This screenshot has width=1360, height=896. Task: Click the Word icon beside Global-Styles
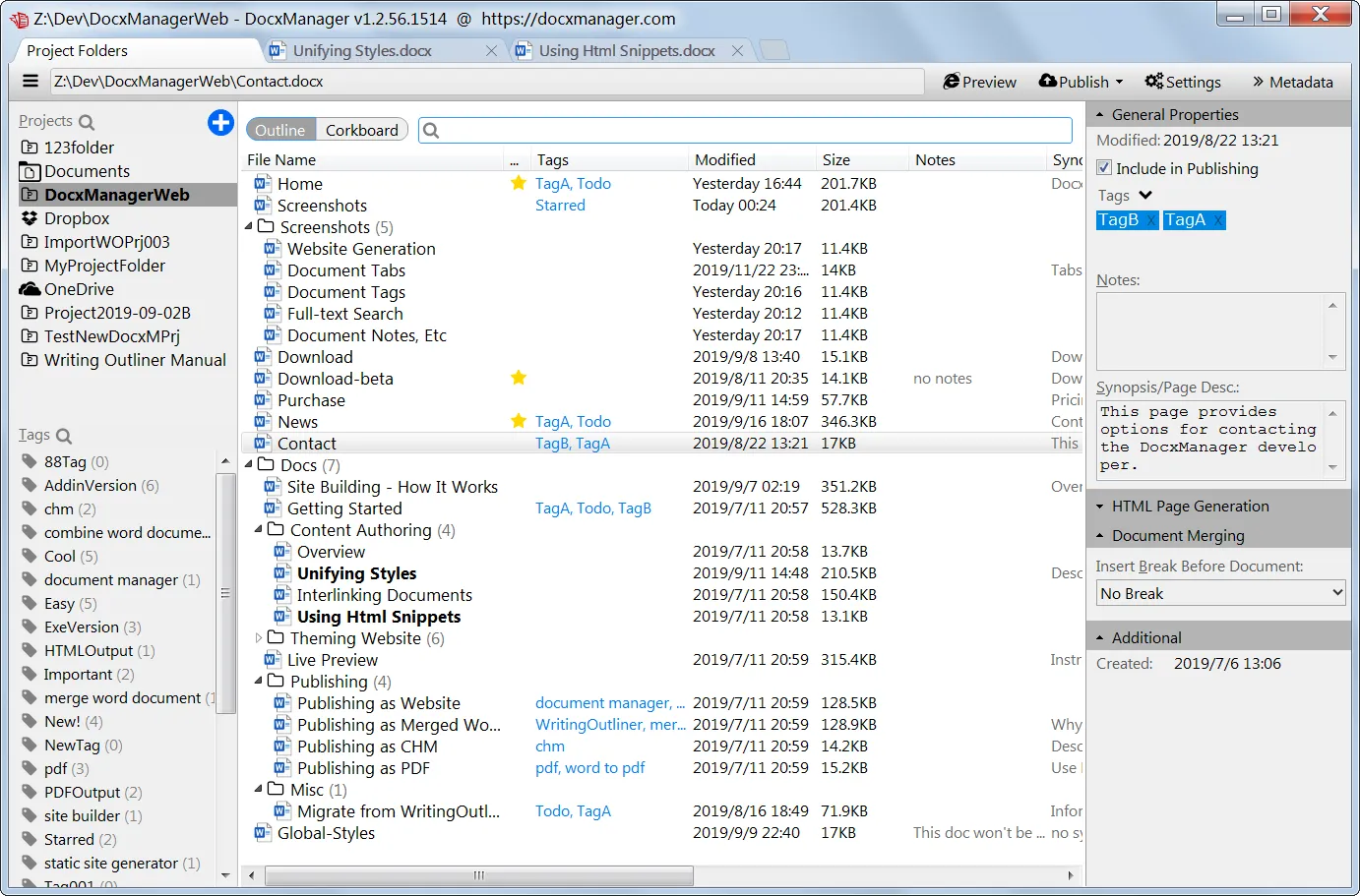click(262, 832)
